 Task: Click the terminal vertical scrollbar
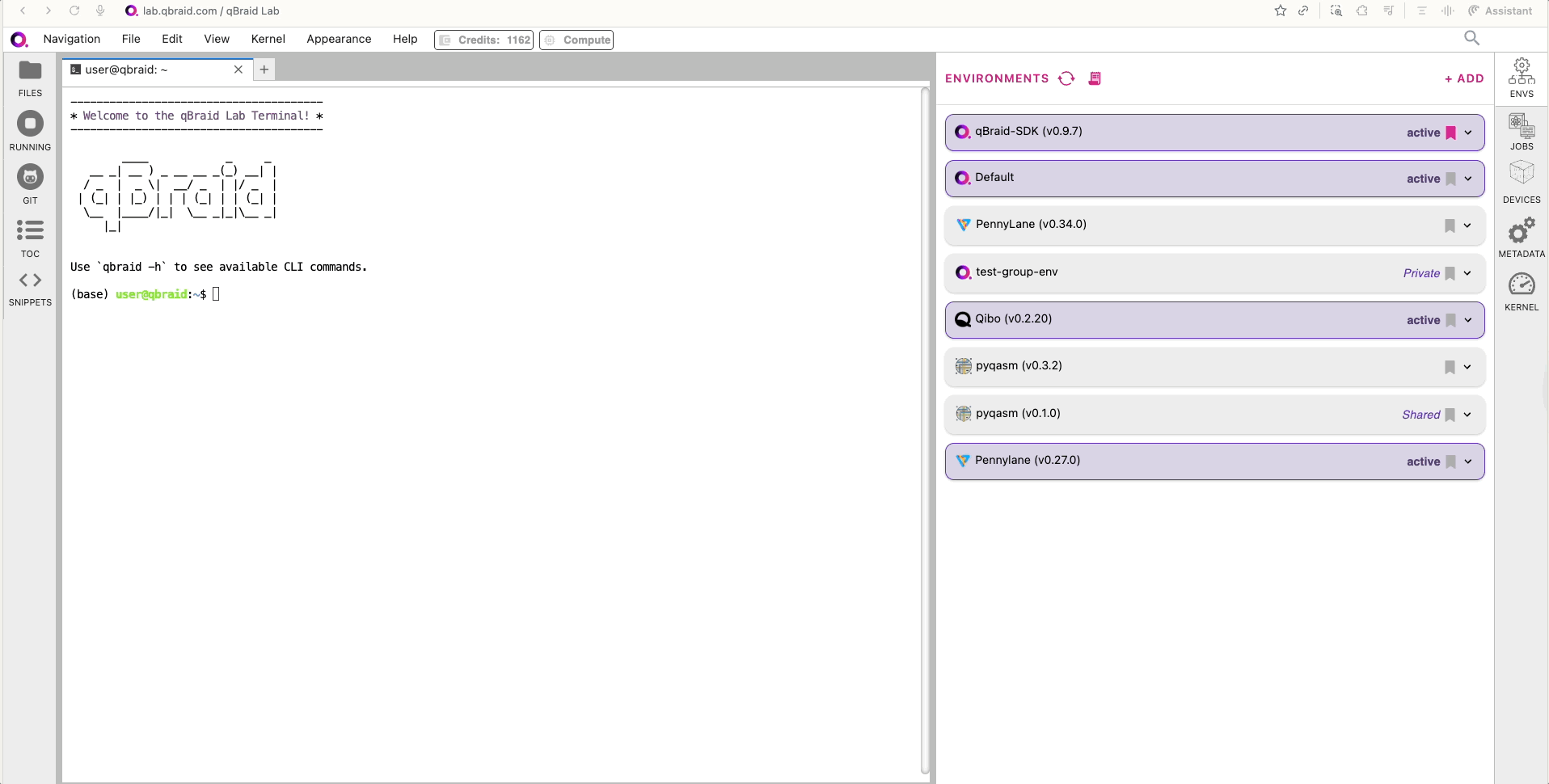(925, 428)
